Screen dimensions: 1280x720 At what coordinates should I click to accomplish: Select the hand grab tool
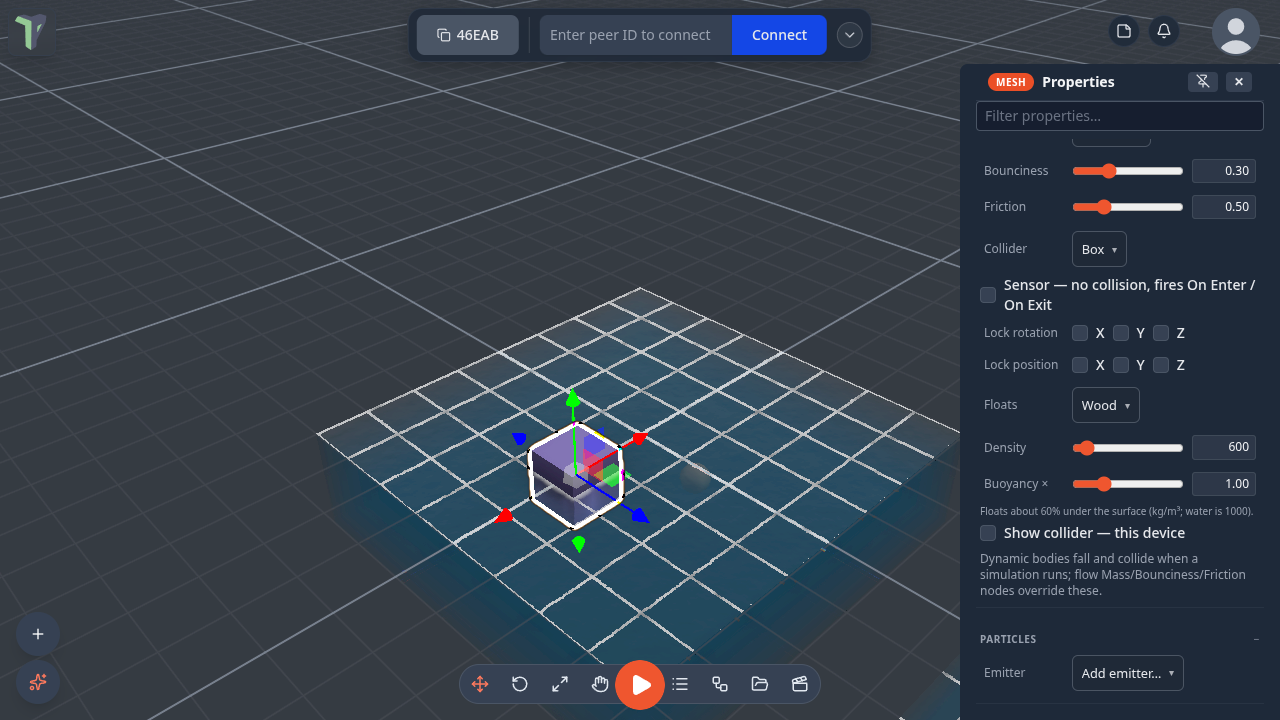[600, 684]
